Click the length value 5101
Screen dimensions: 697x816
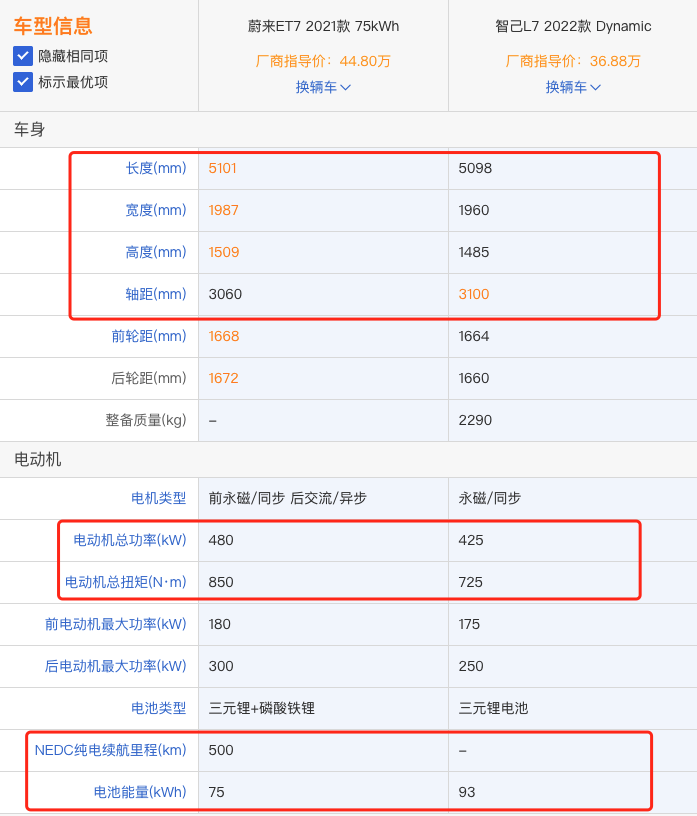[222, 168]
